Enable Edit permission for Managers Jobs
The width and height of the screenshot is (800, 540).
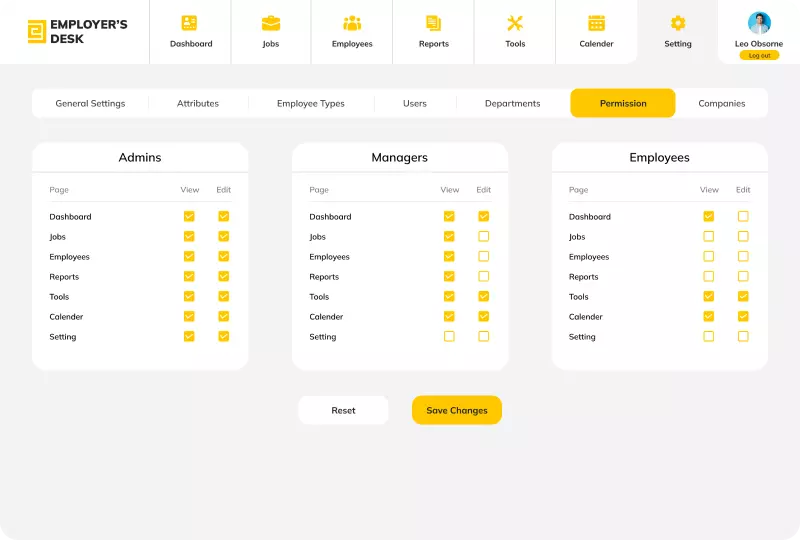click(x=484, y=237)
